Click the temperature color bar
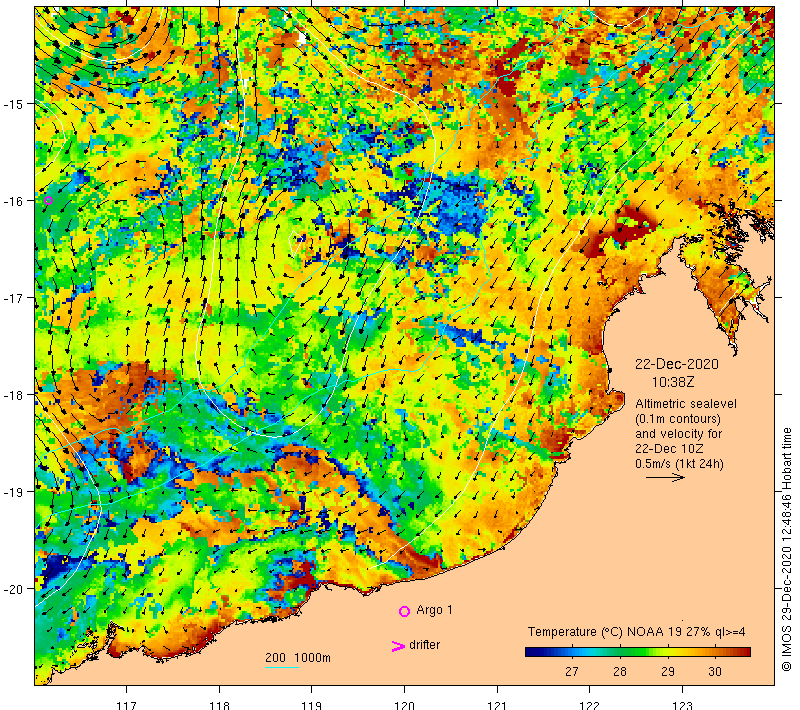 tap(638, 652)
